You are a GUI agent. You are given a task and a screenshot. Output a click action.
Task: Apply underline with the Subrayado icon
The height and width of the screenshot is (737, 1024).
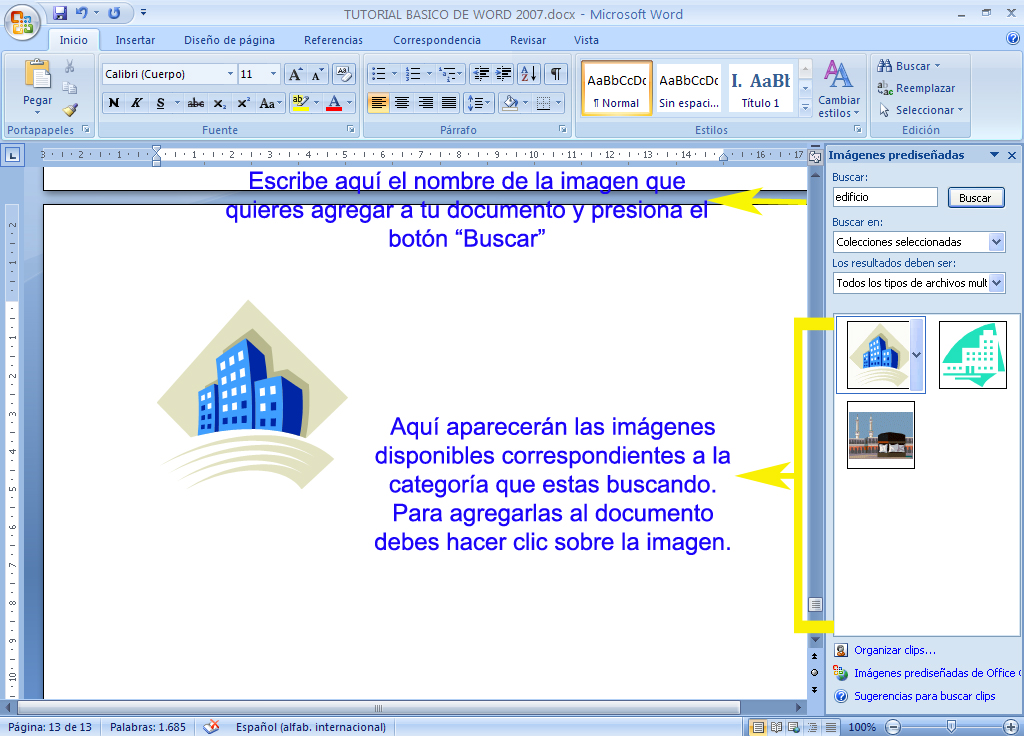(158, 103)
